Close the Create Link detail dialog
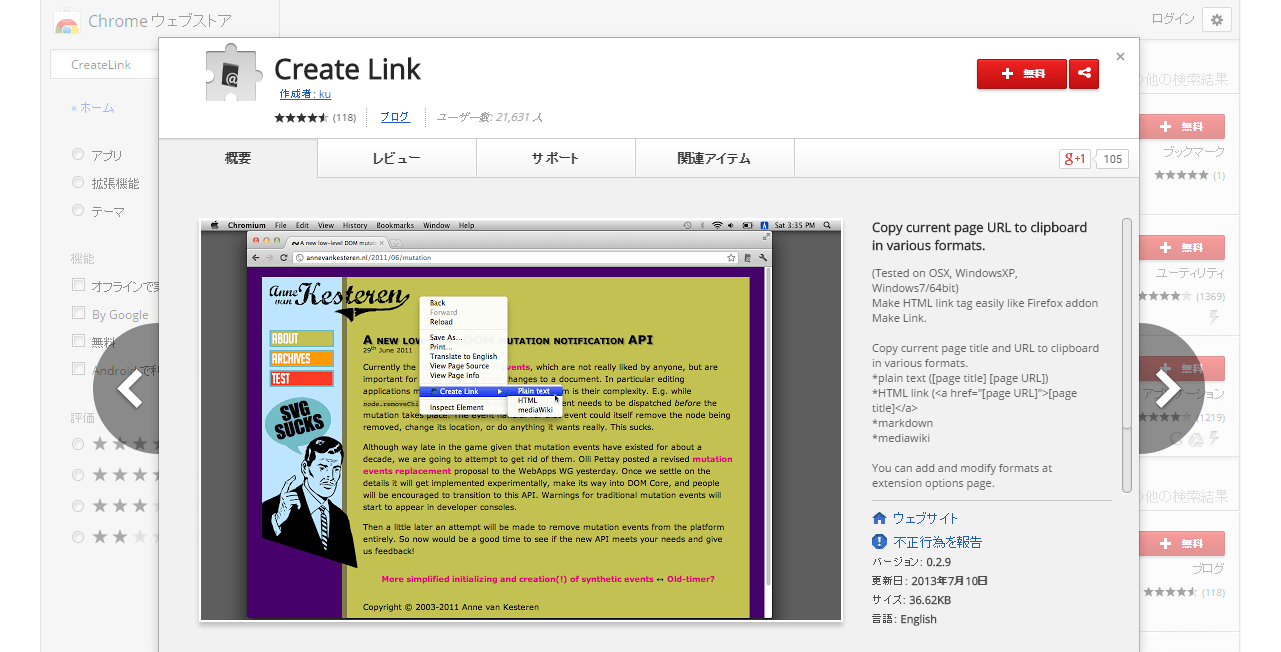Image resolution: width=1281 pixels, height=652 pixels. (x=1120, y=57)
